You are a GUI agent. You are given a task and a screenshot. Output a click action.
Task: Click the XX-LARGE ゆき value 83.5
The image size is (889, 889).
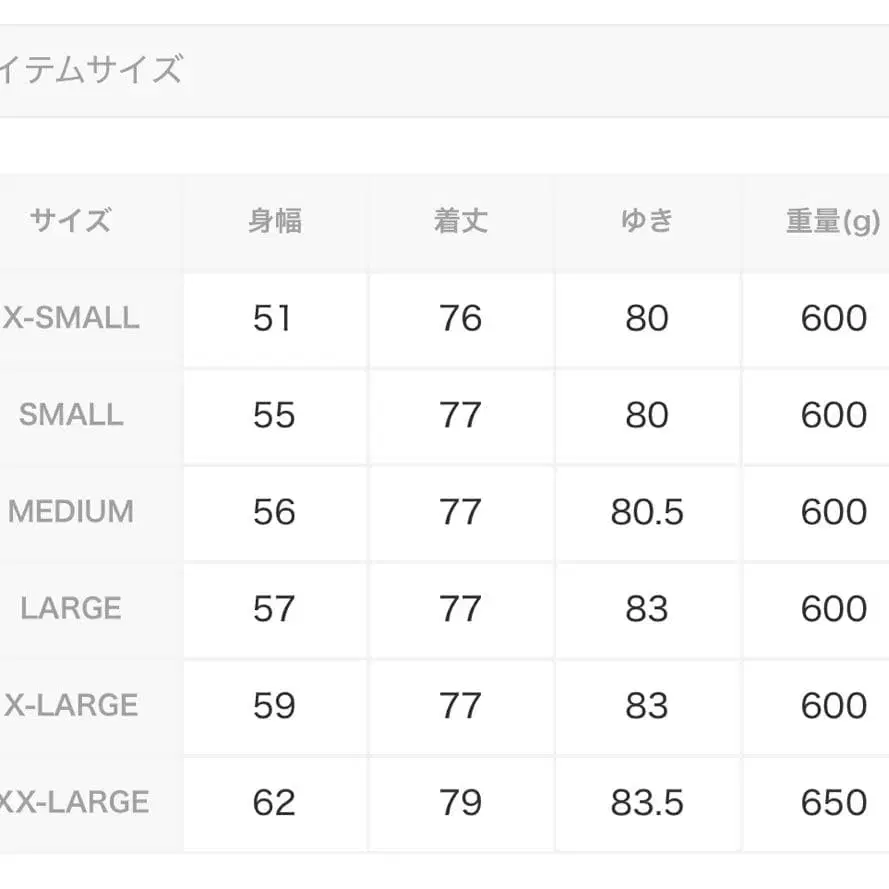click(x=647, y=802)
